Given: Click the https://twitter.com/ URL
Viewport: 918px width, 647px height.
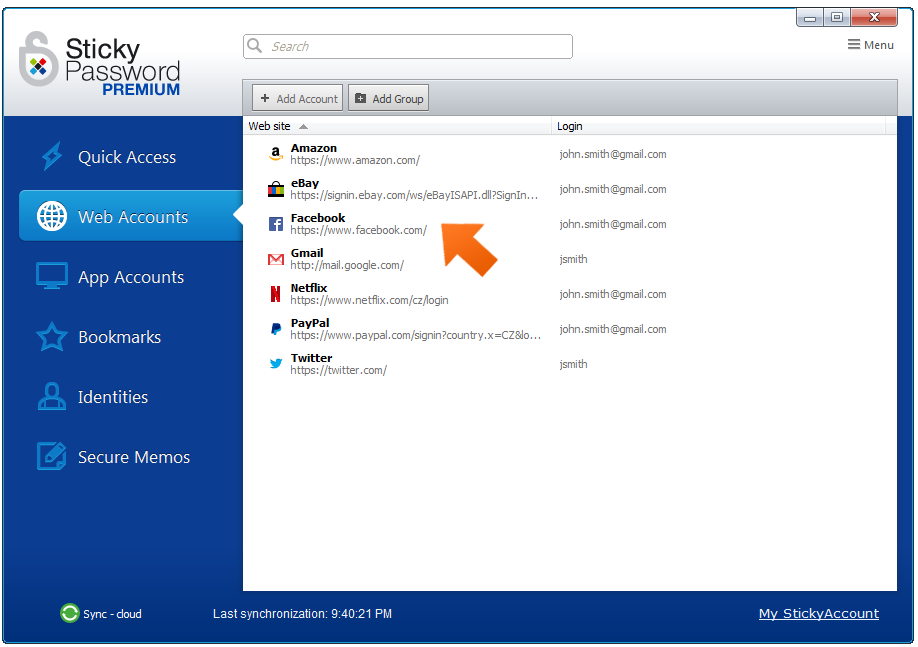Looking at the screenshot, I should pos(338,370).
